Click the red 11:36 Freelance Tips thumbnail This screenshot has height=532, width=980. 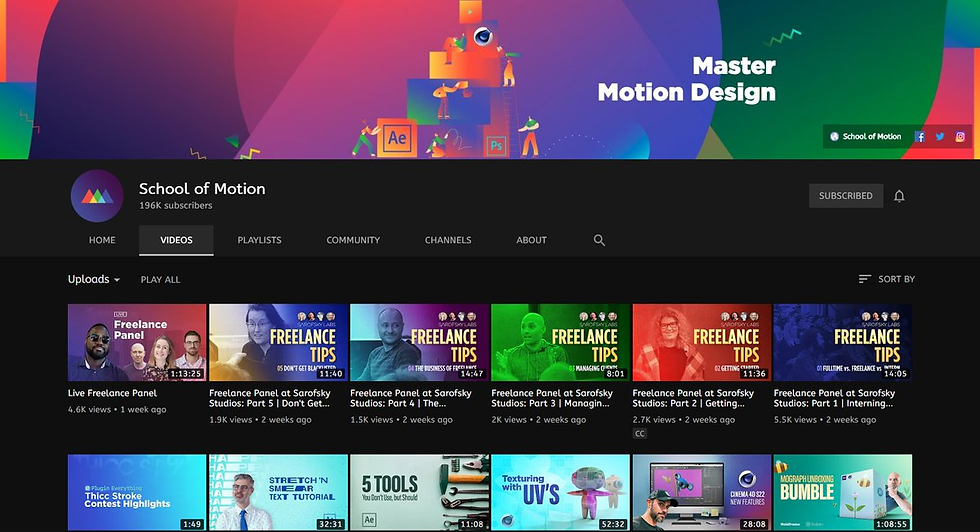[702, 343]
